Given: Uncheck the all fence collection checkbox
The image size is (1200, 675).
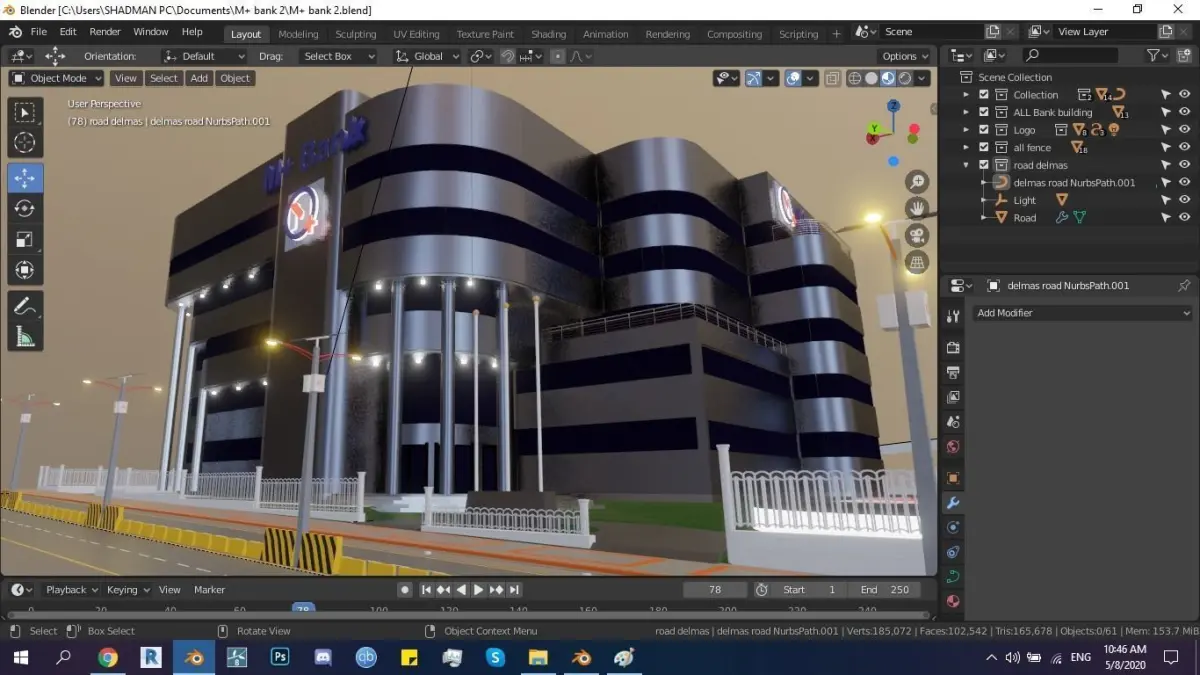Looking at the screenshot, I should [984, 147].
